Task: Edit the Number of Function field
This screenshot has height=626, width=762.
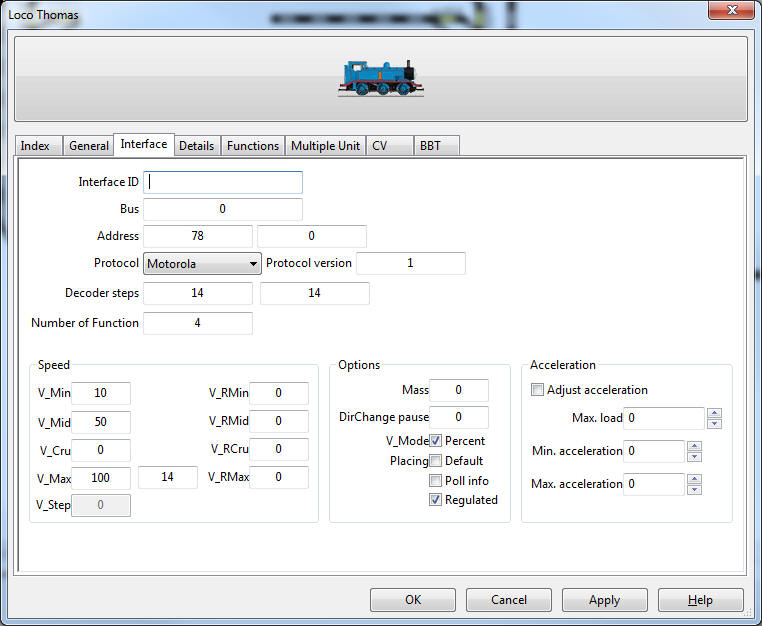Action: (x=198, y=323)
